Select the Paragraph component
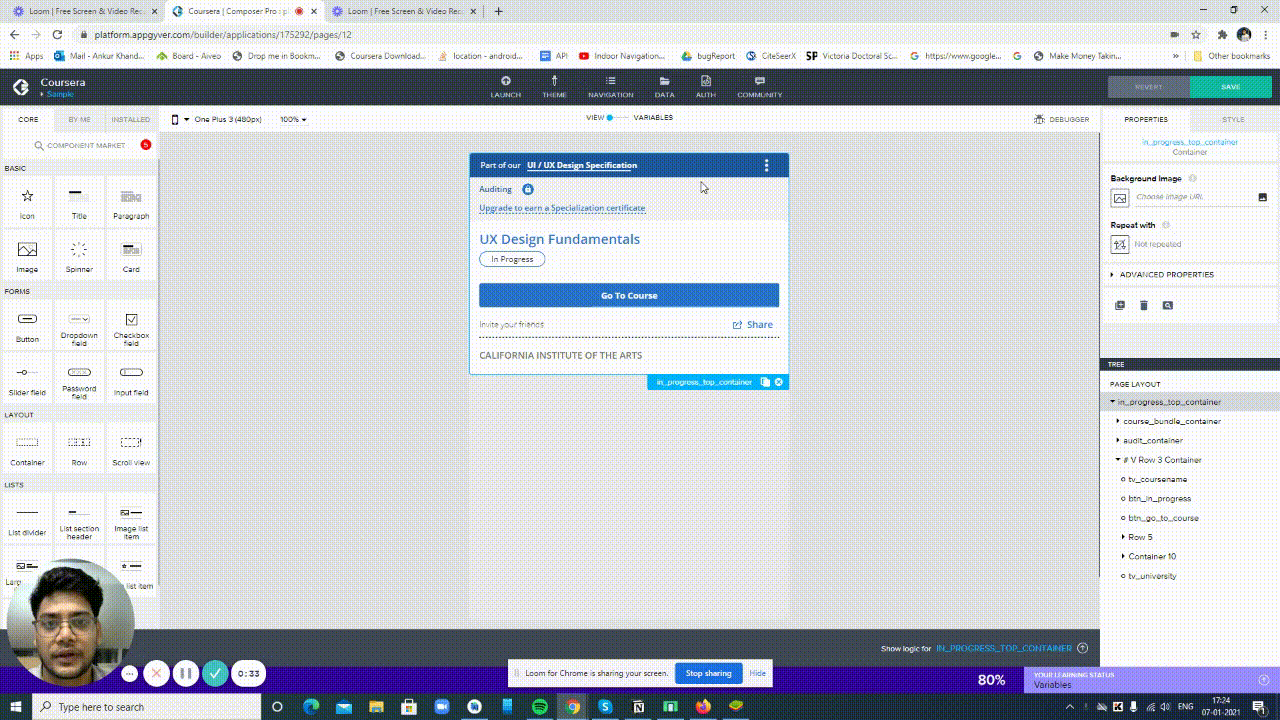The height and width of the screenshot is (720, 1280). click(131, 201)
